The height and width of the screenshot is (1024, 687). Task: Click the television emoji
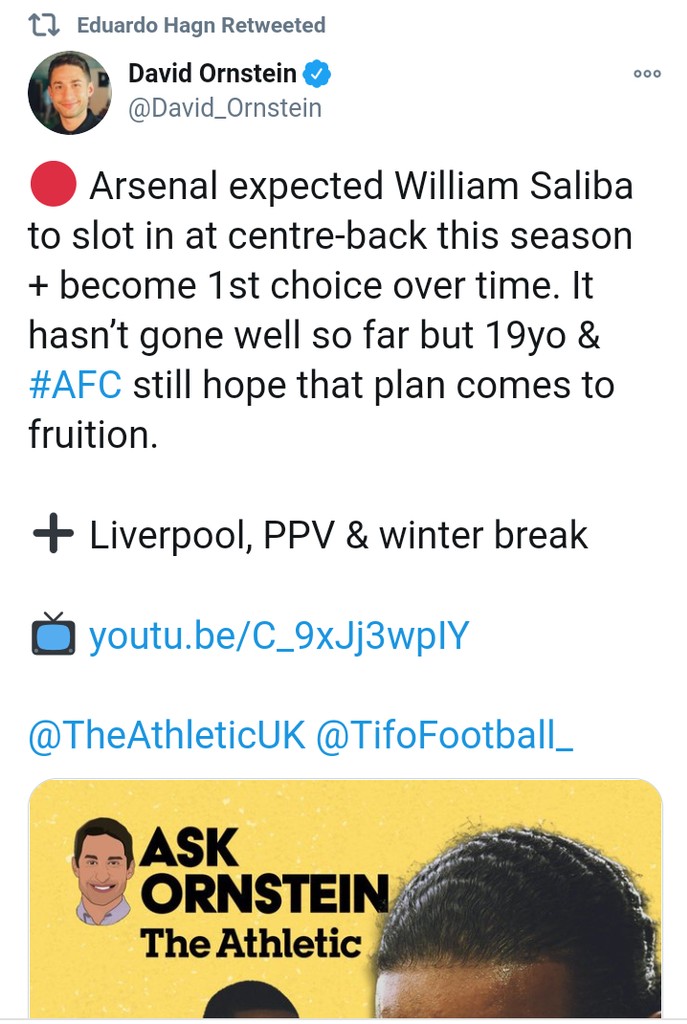(53, 635)
